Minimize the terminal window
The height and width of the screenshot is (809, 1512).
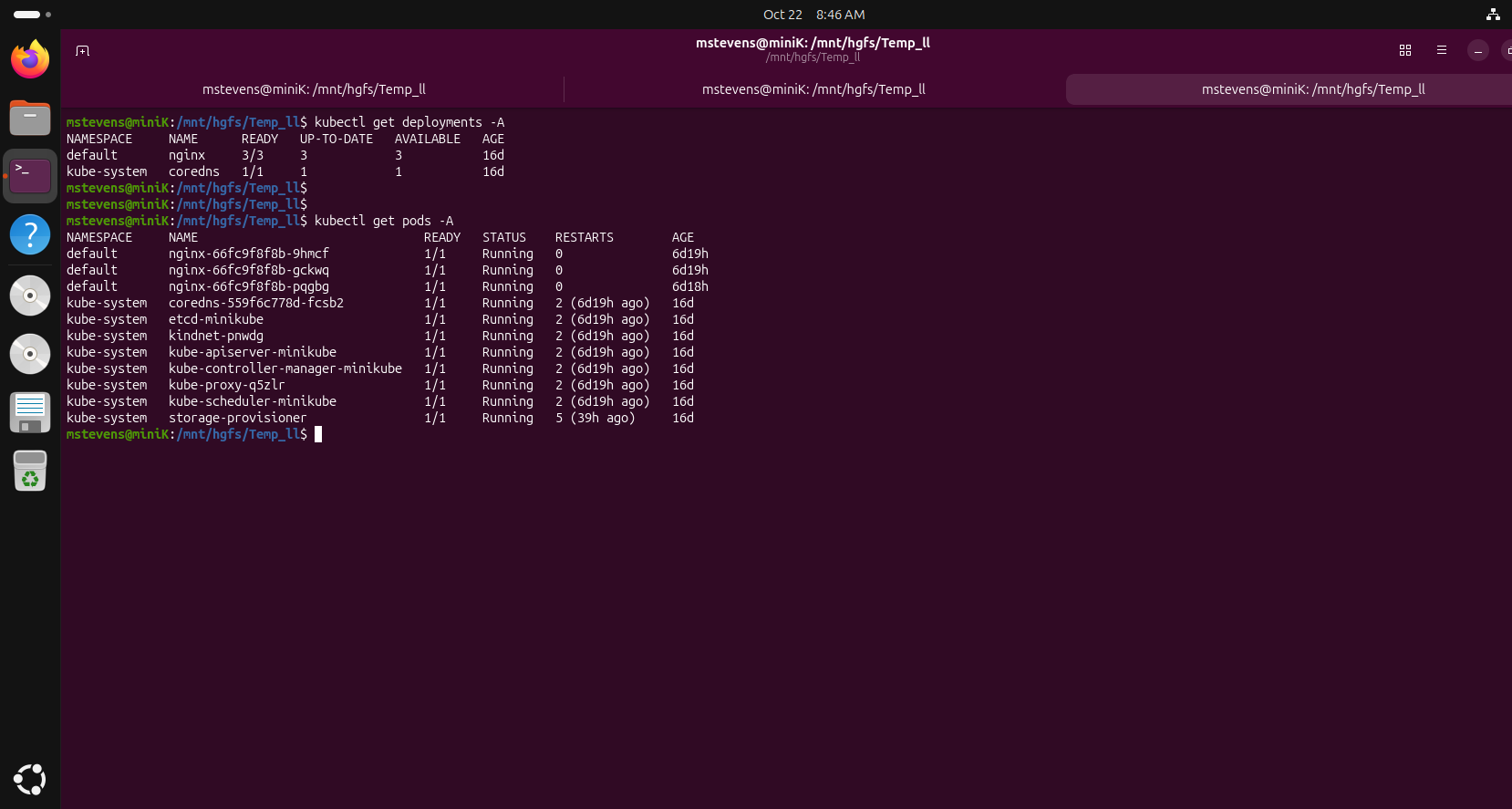pyautogui.click(x=1478, y=51)
